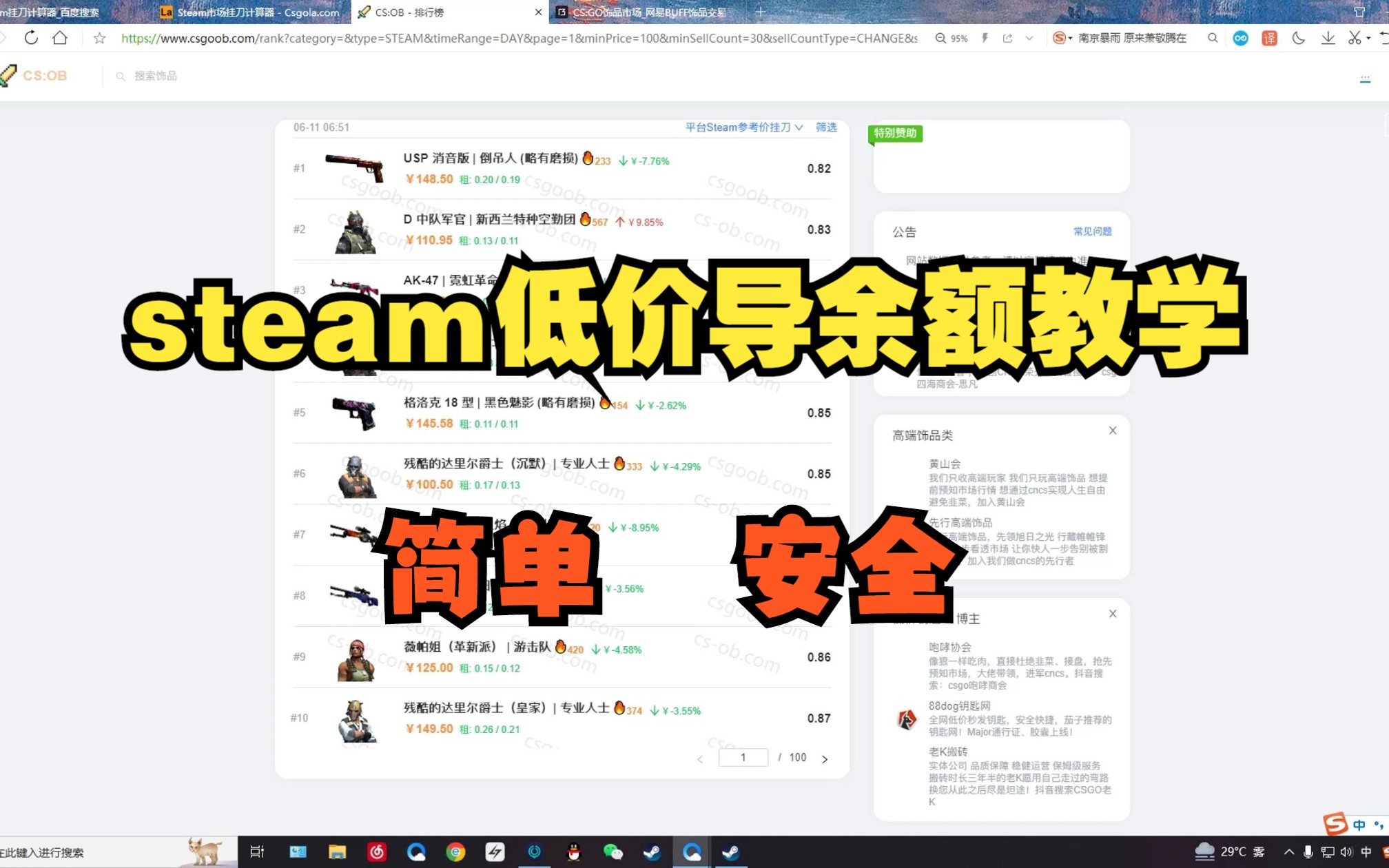
Task: Open the Sogou search engine selector
Action: point(1062,38)
